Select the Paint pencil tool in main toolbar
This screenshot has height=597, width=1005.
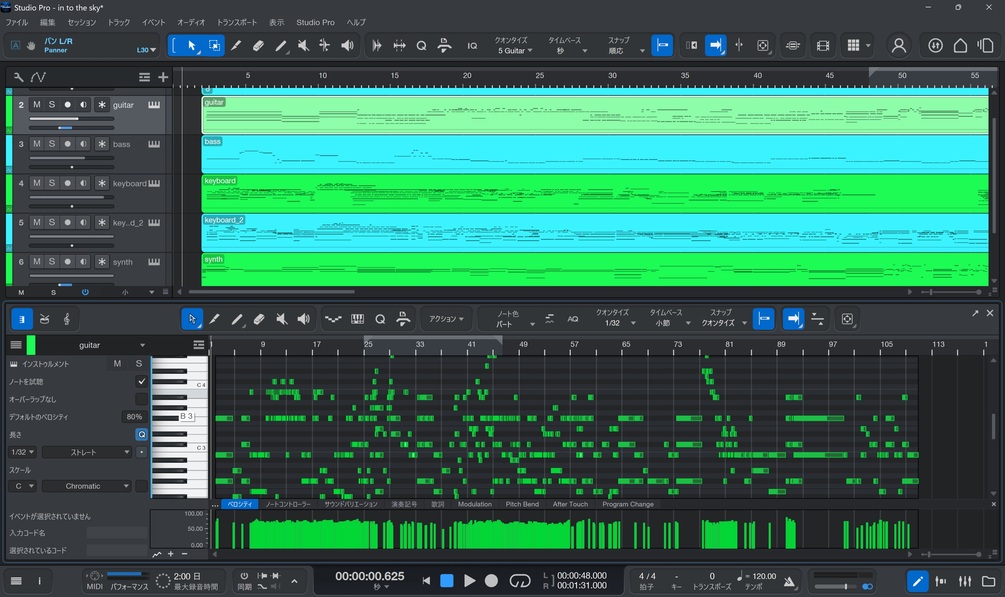281,46
